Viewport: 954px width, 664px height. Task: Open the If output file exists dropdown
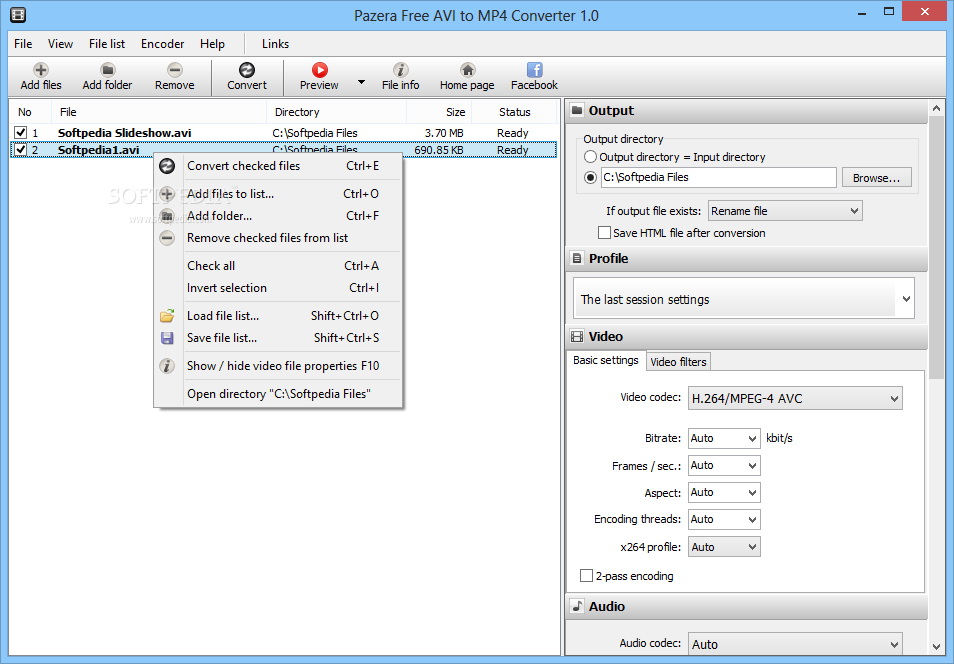pos(785,211)
